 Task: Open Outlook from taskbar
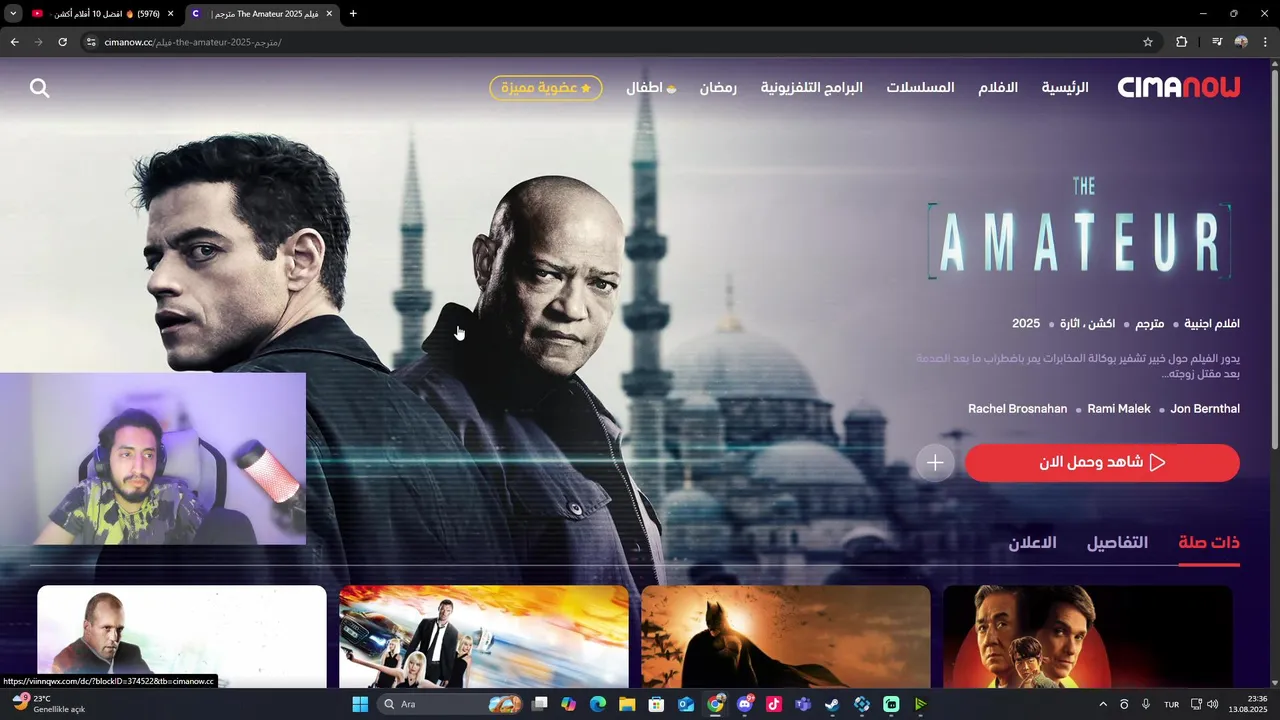686,704
